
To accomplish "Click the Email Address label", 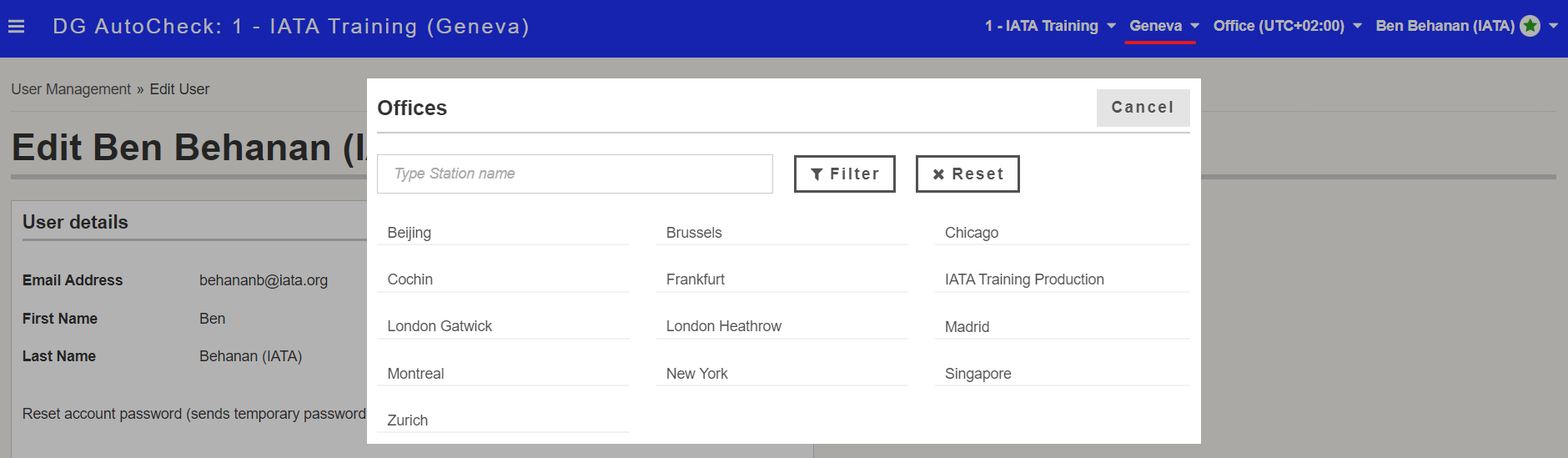I will (73, 280).
